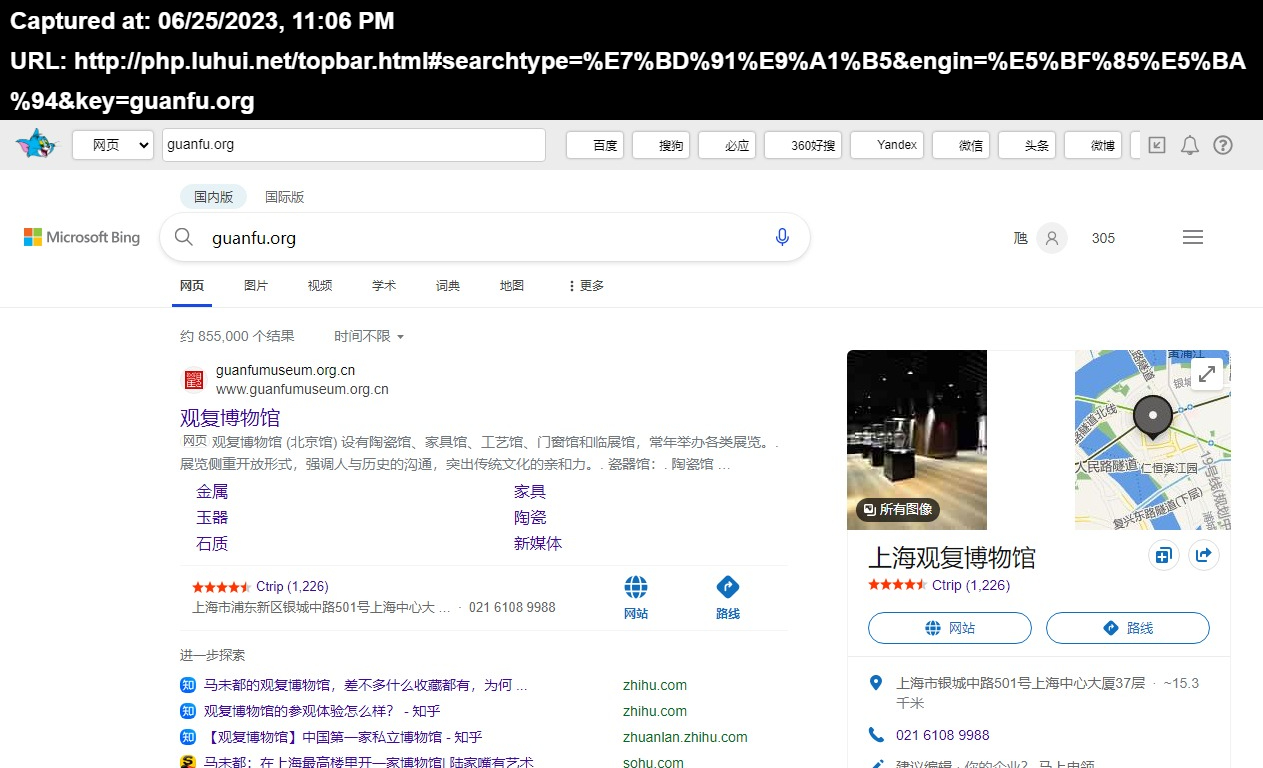Open 马未都:在上海最高楼 sohu link
Viewport: 1263px width, 768px height.
368,762
